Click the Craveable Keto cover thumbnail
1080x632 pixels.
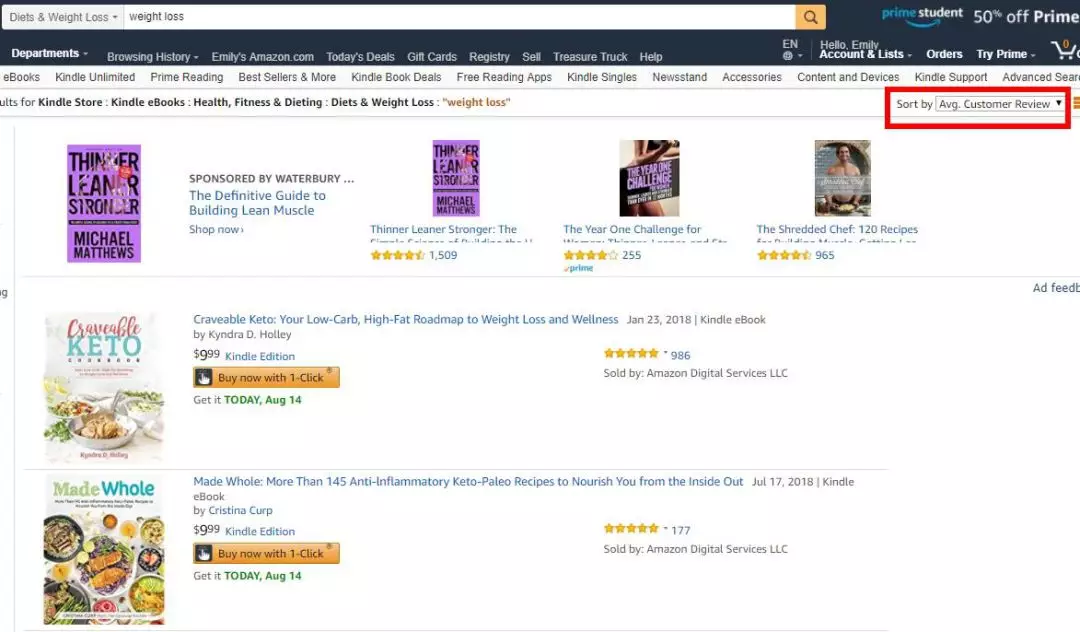pyautogui.click(x=103, y=388)
